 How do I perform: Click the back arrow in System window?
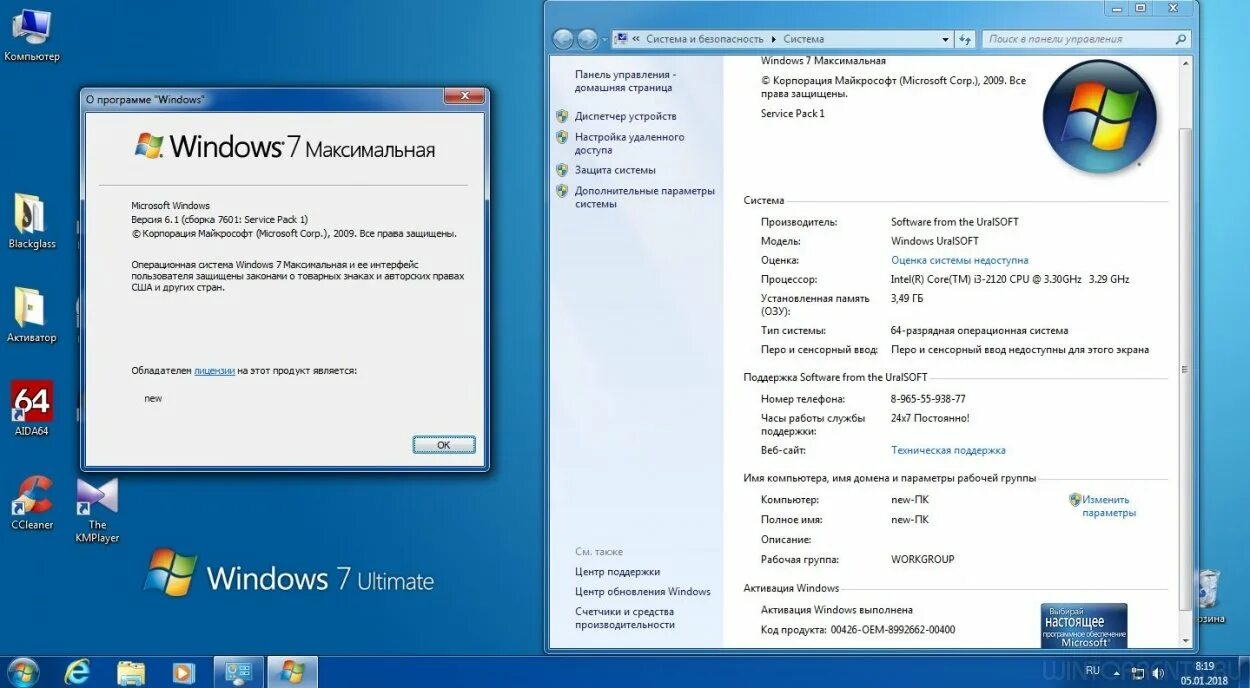click(563, 39)
